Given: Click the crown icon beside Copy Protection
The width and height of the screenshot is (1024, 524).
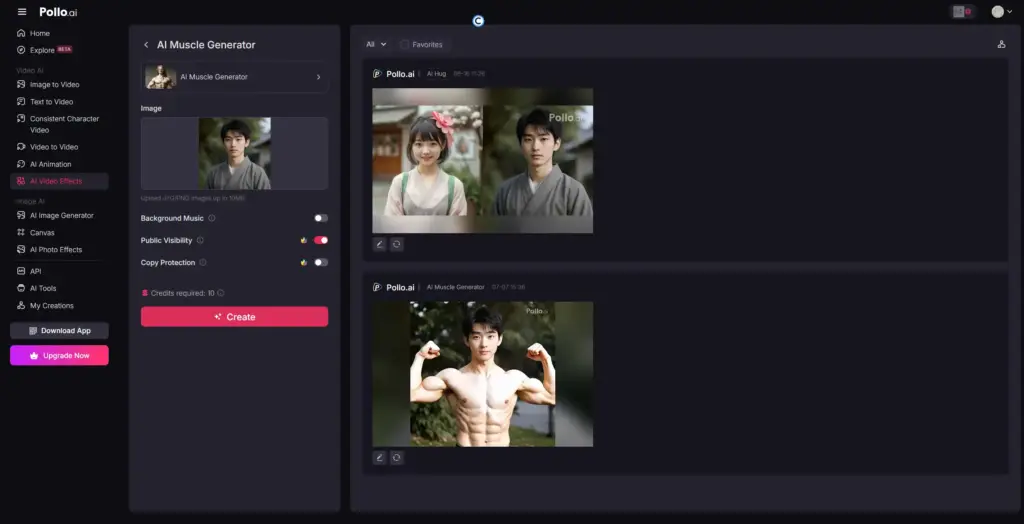Looking at the screenshot, I should [x=304, y=263].
